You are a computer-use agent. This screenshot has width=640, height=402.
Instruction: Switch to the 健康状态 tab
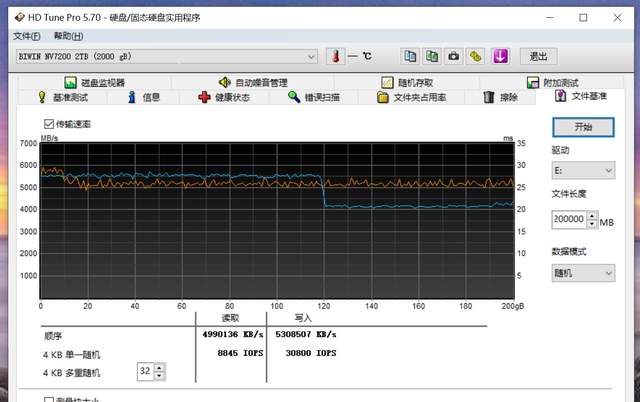point(224,98)
